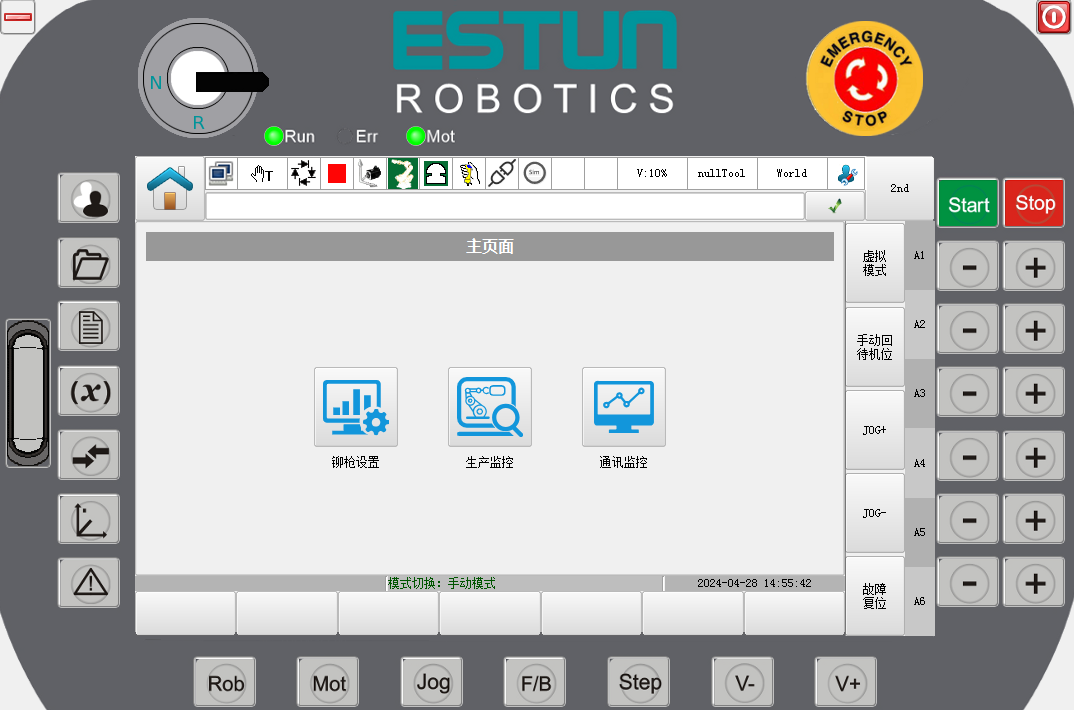Open the nullTool tool selector

coord(722,174)
